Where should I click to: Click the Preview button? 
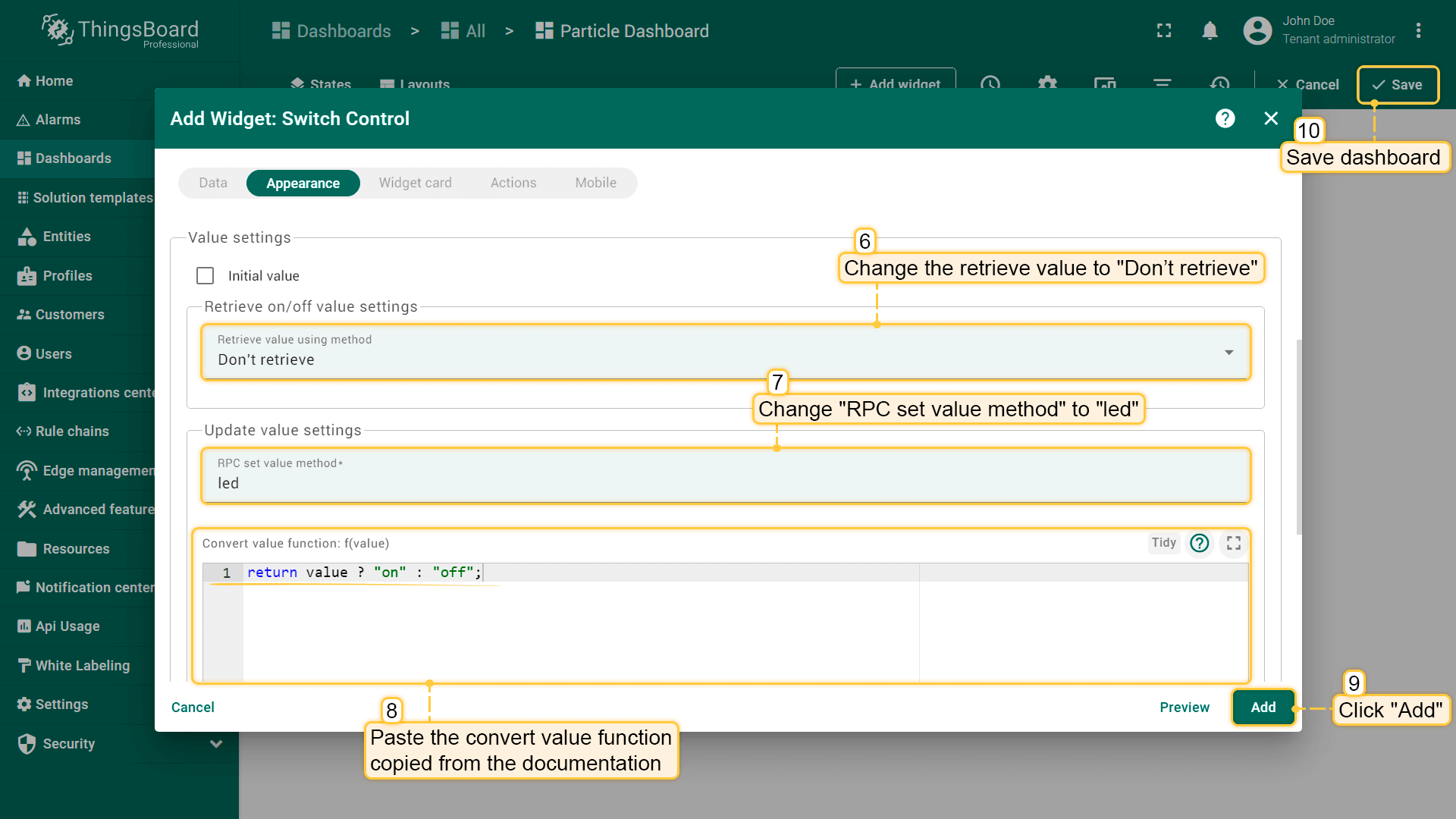(x=1184, y=707)
